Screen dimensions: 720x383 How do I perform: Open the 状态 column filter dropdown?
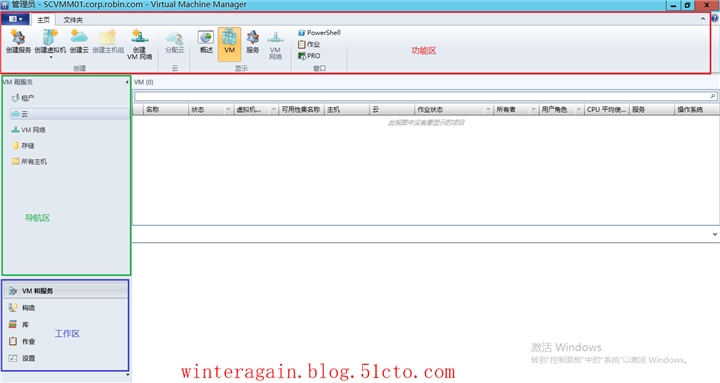click(228, 110)
